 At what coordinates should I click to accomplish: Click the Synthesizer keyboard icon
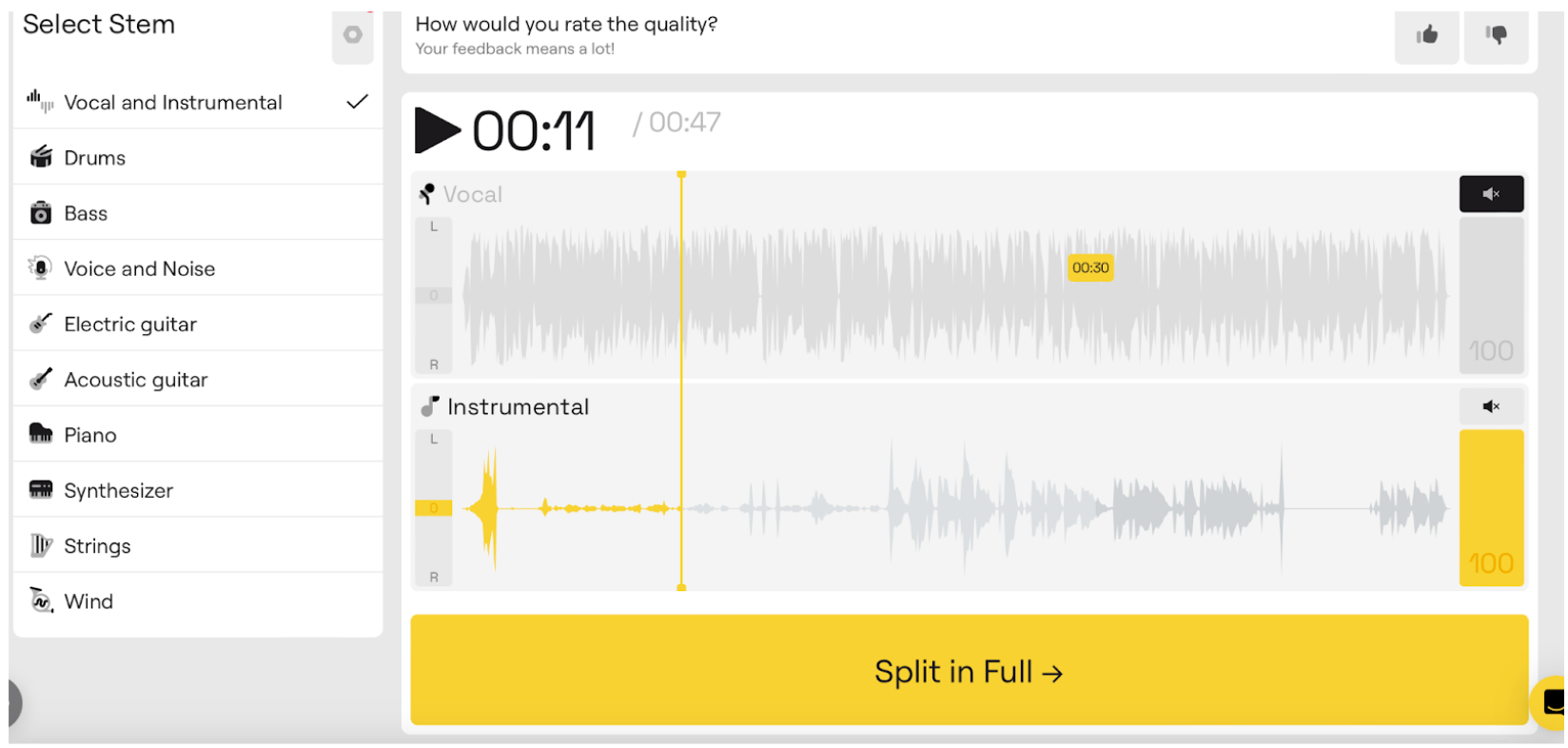(x=41, y=490)
